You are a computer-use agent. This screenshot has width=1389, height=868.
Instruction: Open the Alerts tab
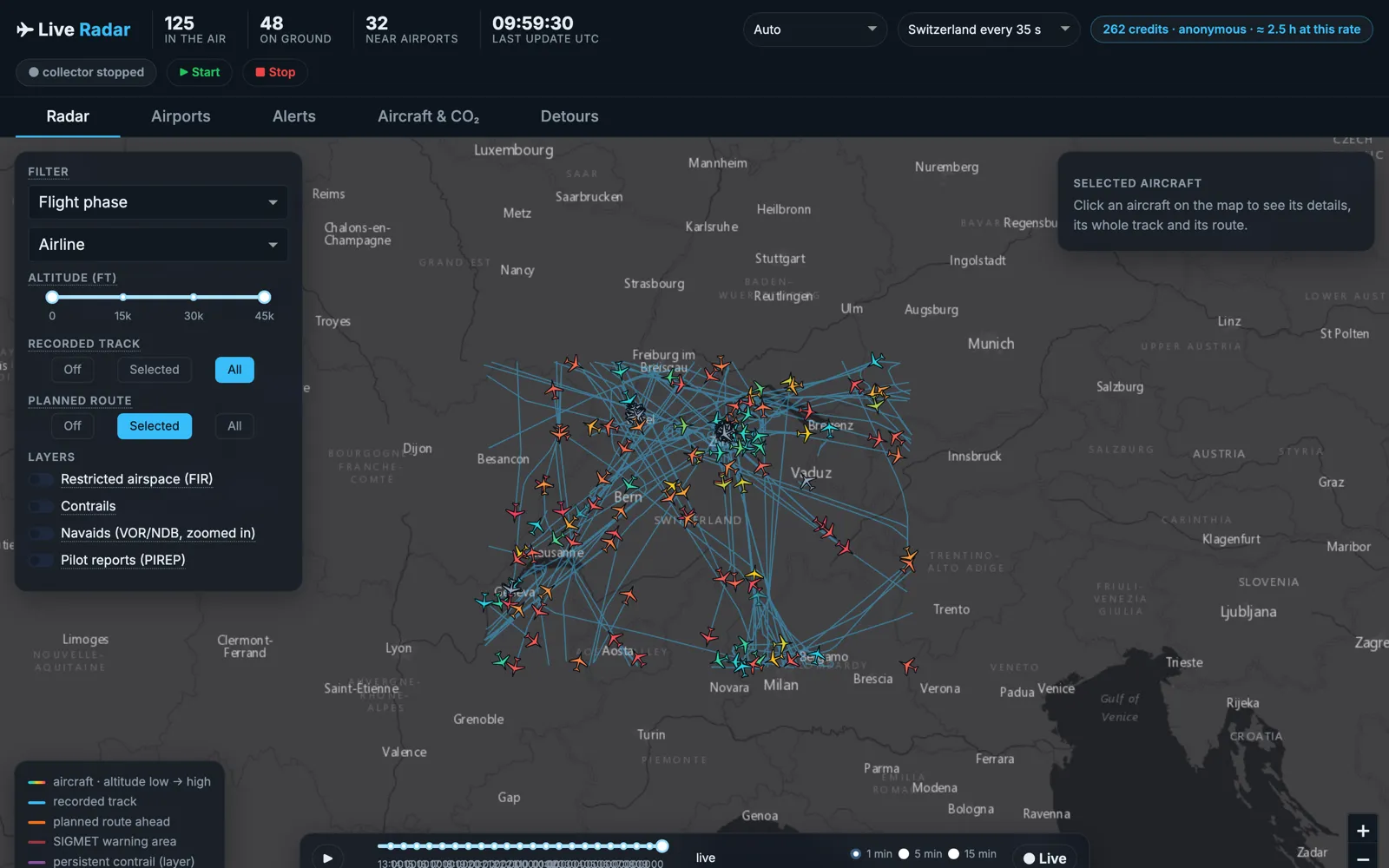[294, 116]
